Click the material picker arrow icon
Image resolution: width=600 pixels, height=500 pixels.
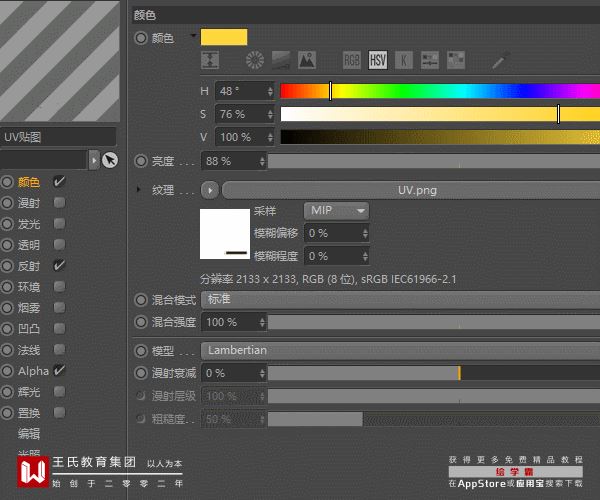110,160
